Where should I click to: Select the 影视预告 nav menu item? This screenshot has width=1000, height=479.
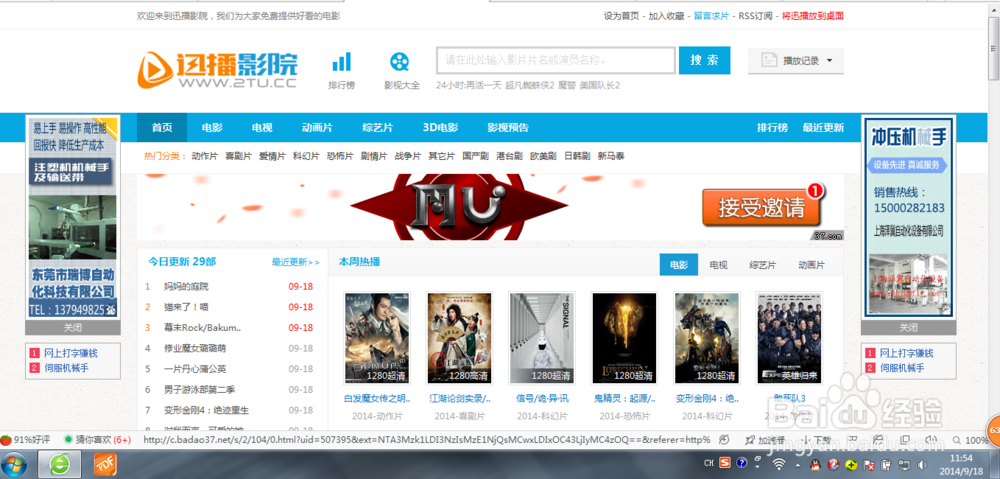(508, 128)
